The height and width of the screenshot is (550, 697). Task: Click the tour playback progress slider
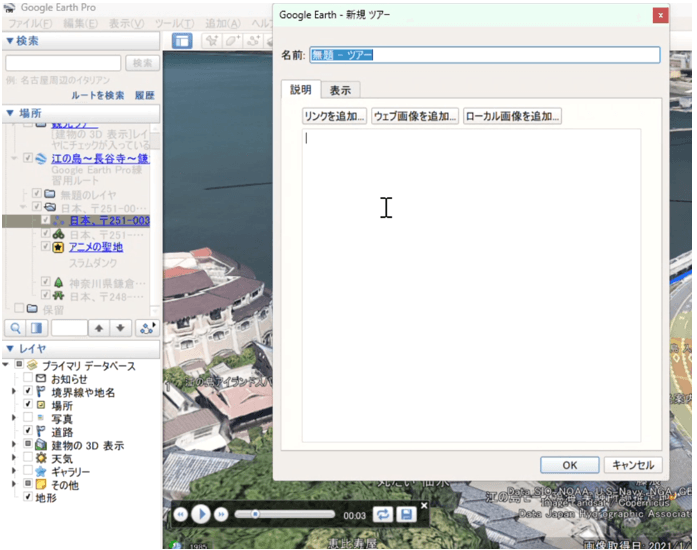pyautogui.click(x=290, y=514)
